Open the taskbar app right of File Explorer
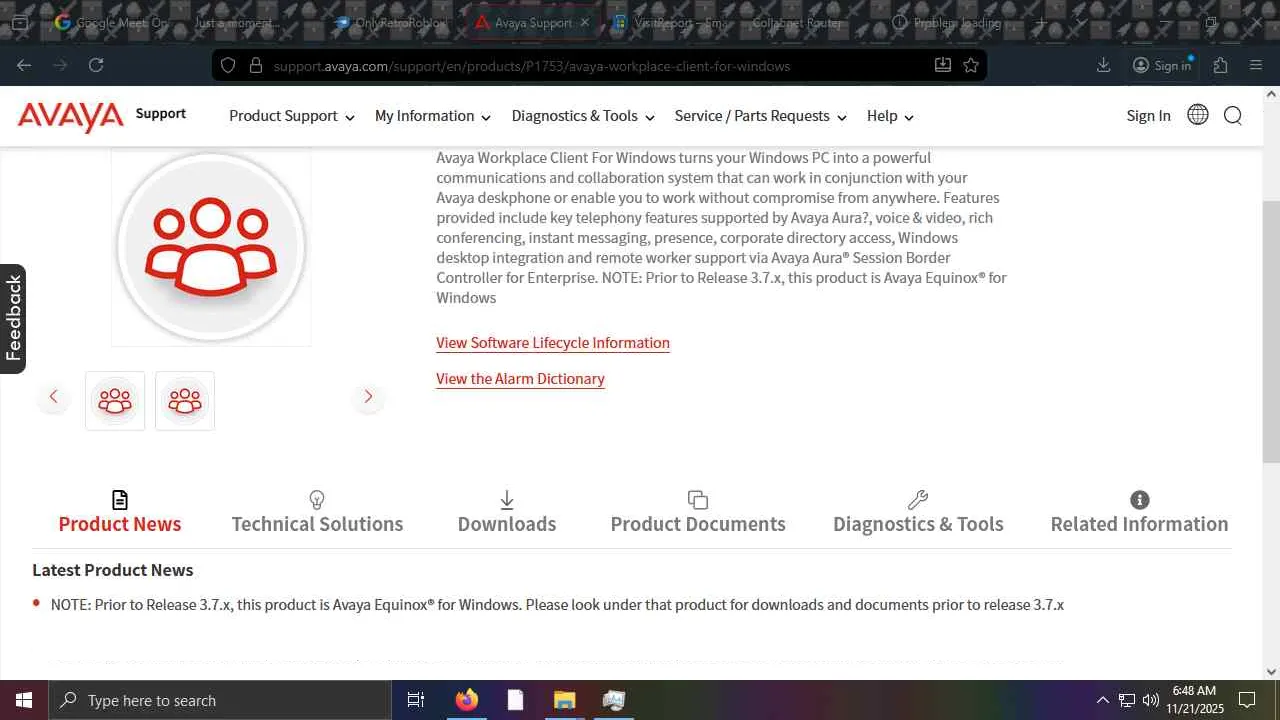The width and height of the screenshot is (1280, 720). coord(613,700)
